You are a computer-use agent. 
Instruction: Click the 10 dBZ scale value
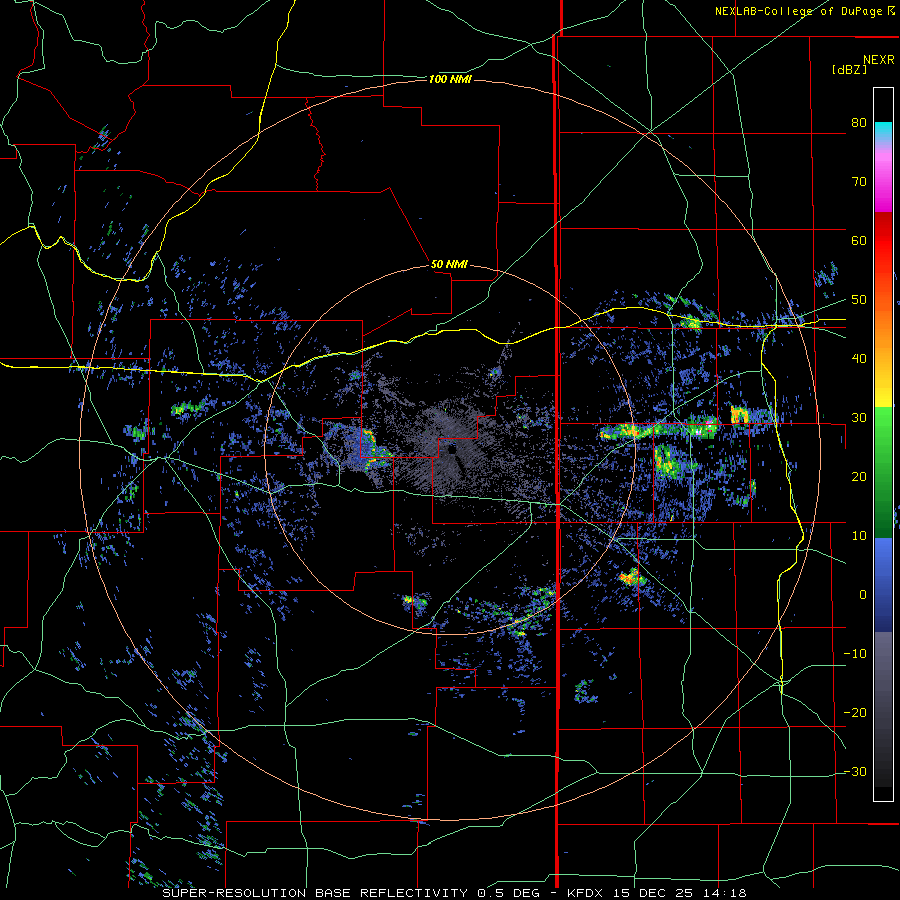pyautogui.click(x=859, y=536)
